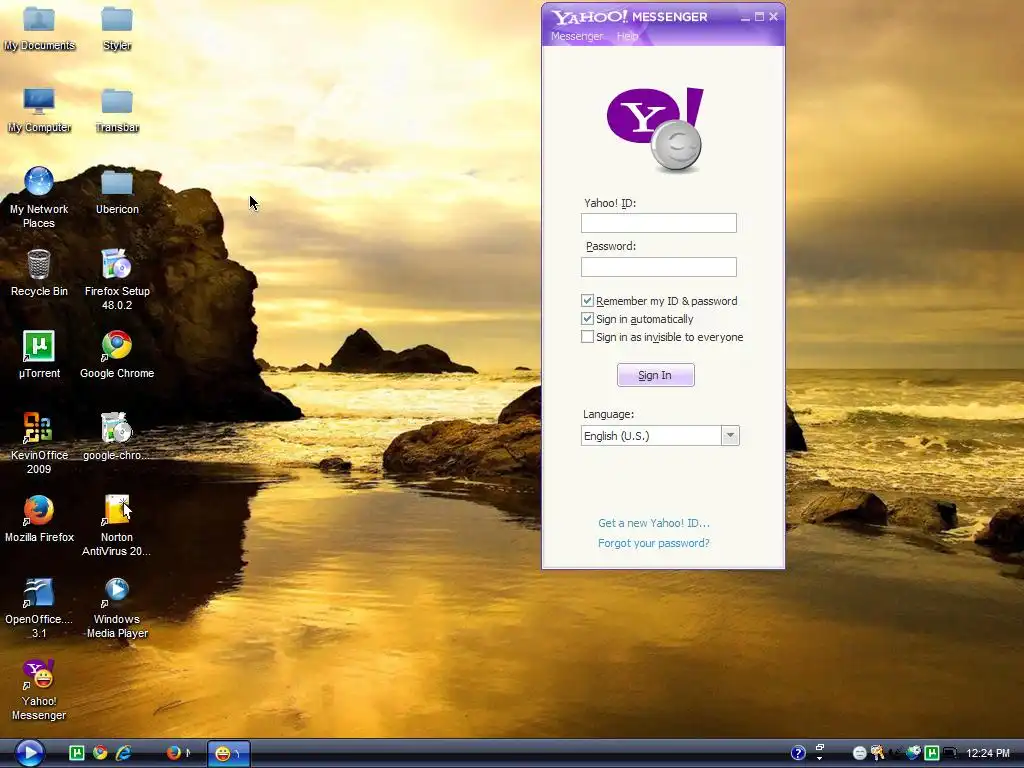1024x768 pixels.
Task: Click the Yahoo Messenger gray tray icon
Action: (859, 753)
